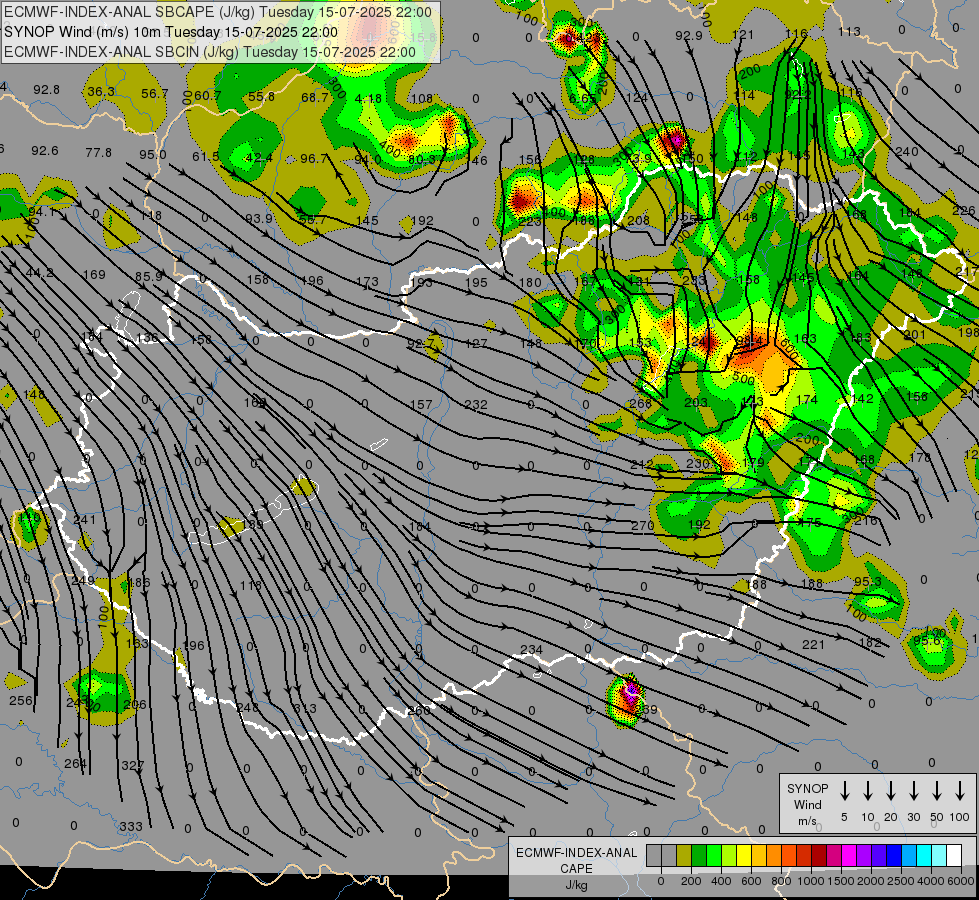Click the SYNOP Wind m/s legend label
This screenshot has width=979, height=900.
[807, 804]
